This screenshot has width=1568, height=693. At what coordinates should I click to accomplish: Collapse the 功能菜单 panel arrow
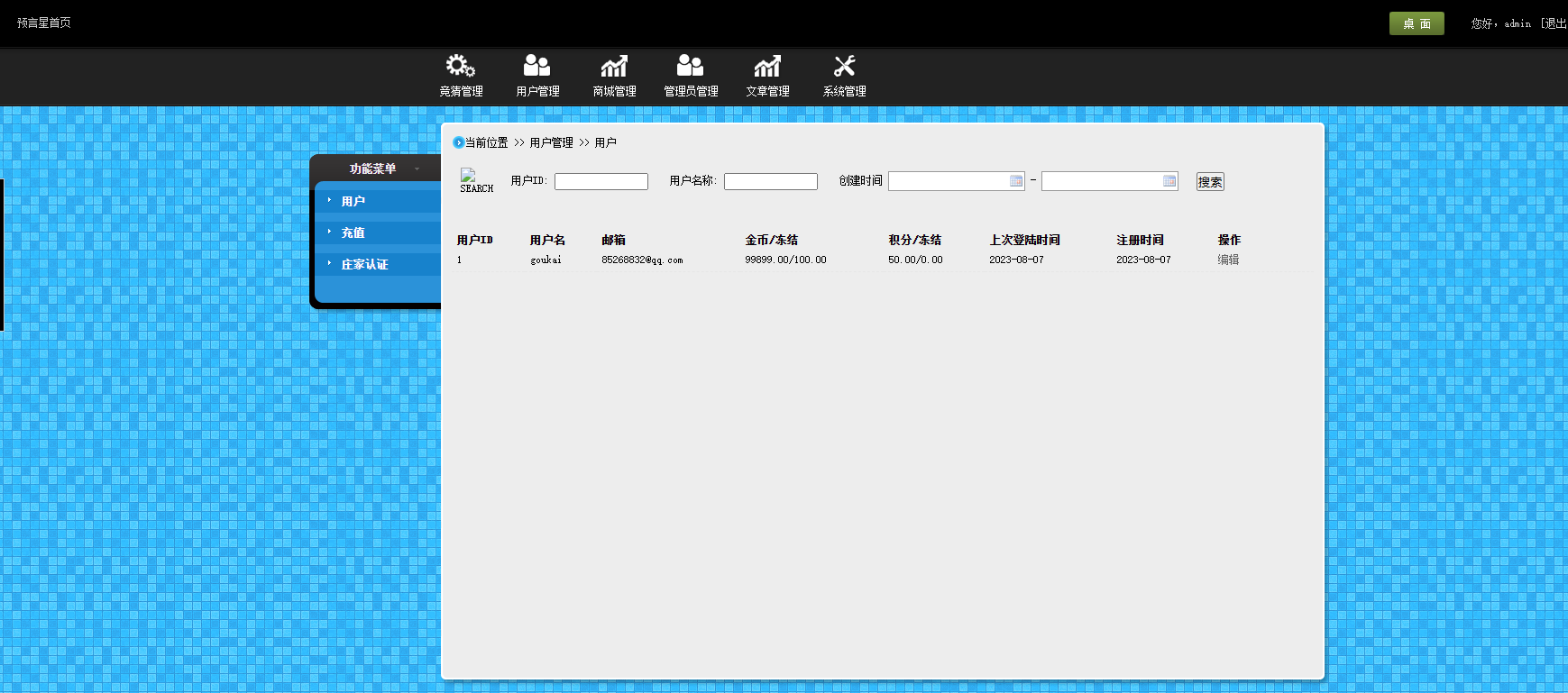click(417, 169)
